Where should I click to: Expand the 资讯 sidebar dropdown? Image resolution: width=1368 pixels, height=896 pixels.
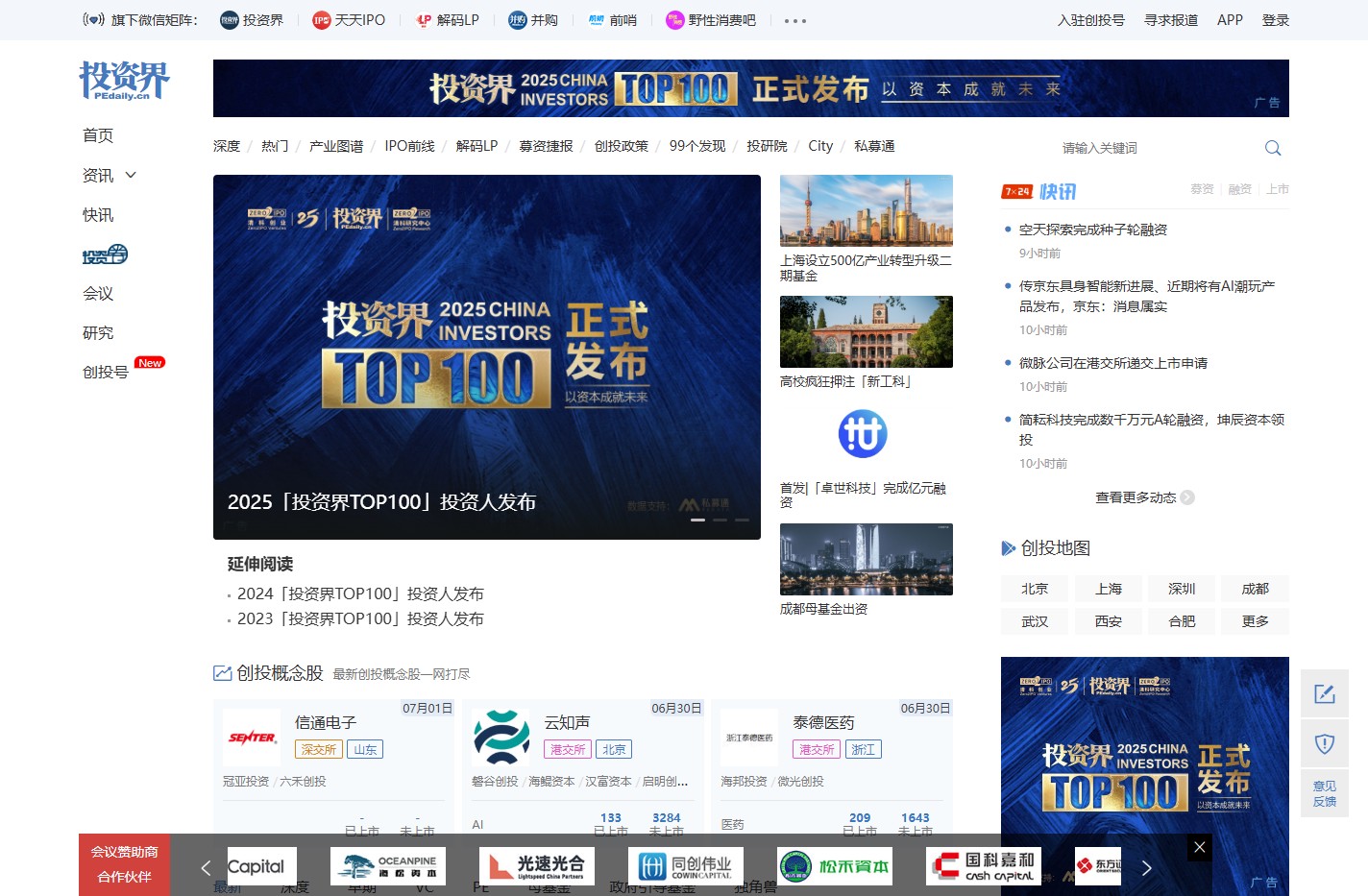point(131,175)
